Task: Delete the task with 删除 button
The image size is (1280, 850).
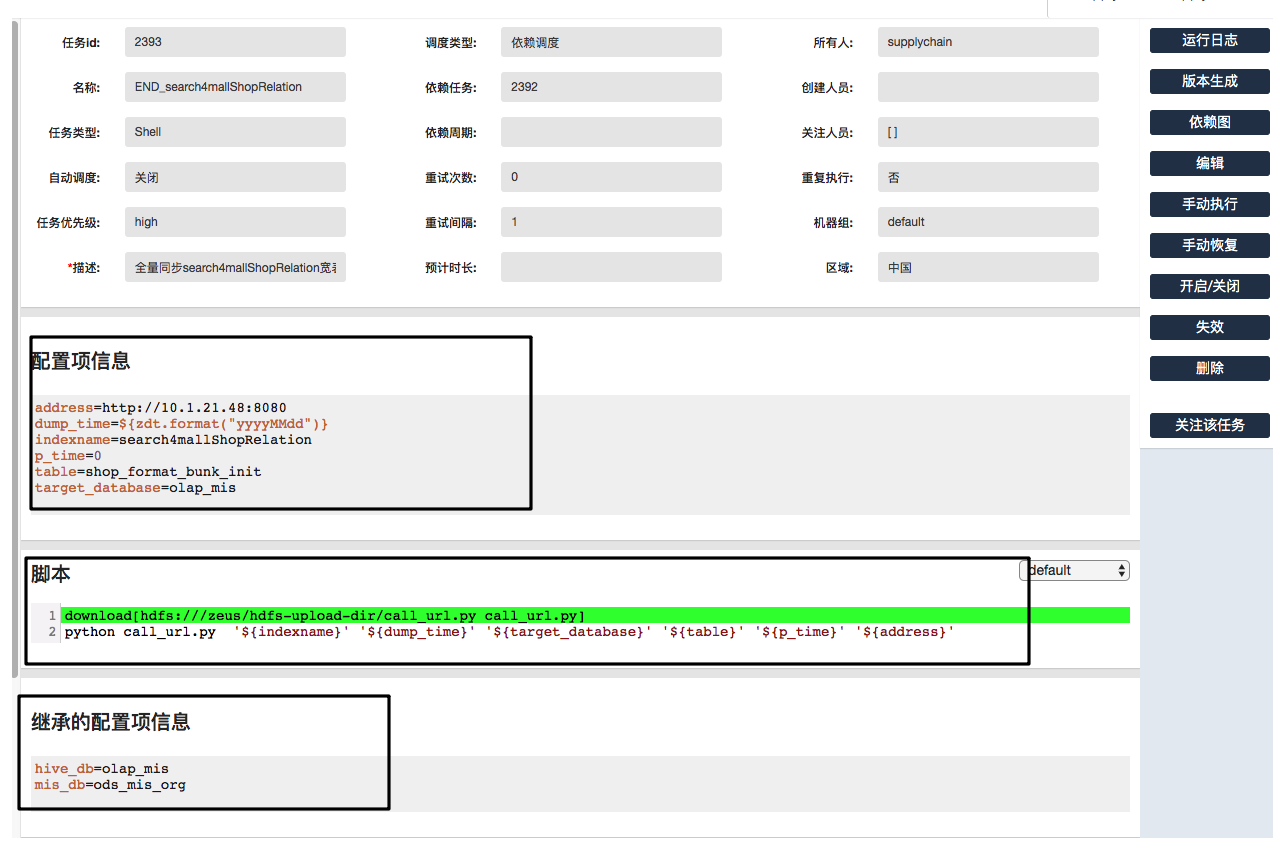Action: tap(1209, 368)
